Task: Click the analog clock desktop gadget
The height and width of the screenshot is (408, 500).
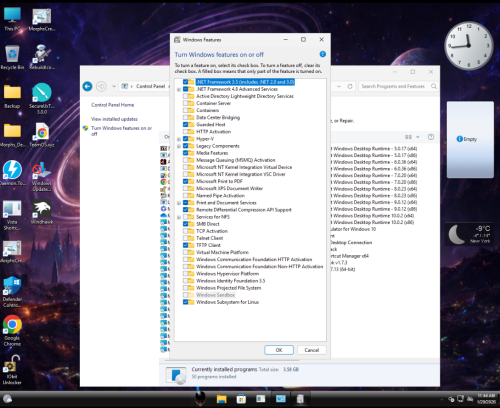Action: click(468, 45)
